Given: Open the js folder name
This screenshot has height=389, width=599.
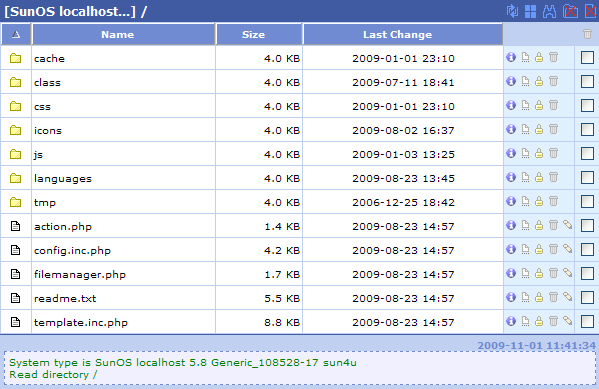Looking at the screenshot, I should click(x=38, y=155).
